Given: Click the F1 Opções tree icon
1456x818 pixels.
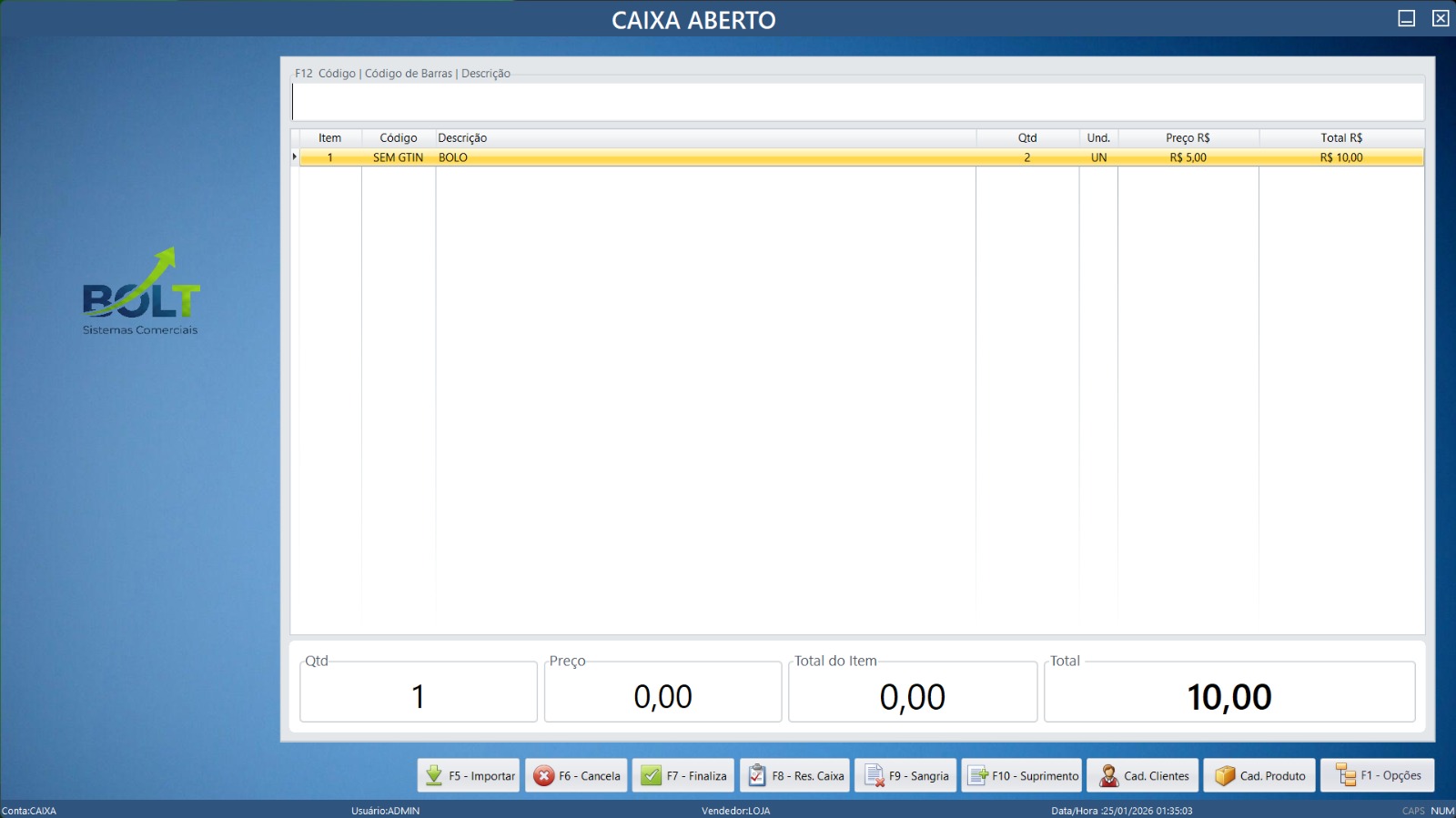Looking at the screenshot, I should click(1346, 775).
